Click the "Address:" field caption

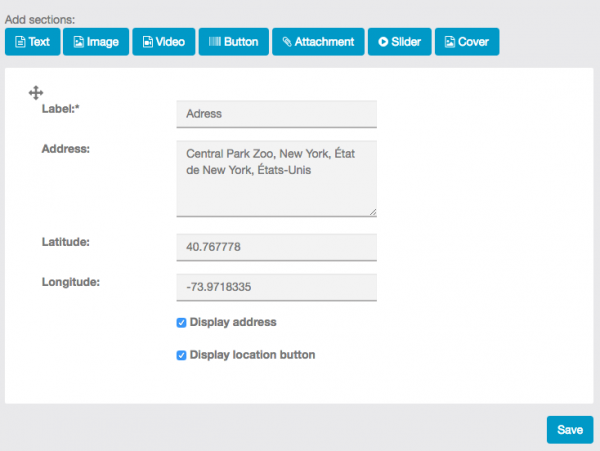[66, 150]
